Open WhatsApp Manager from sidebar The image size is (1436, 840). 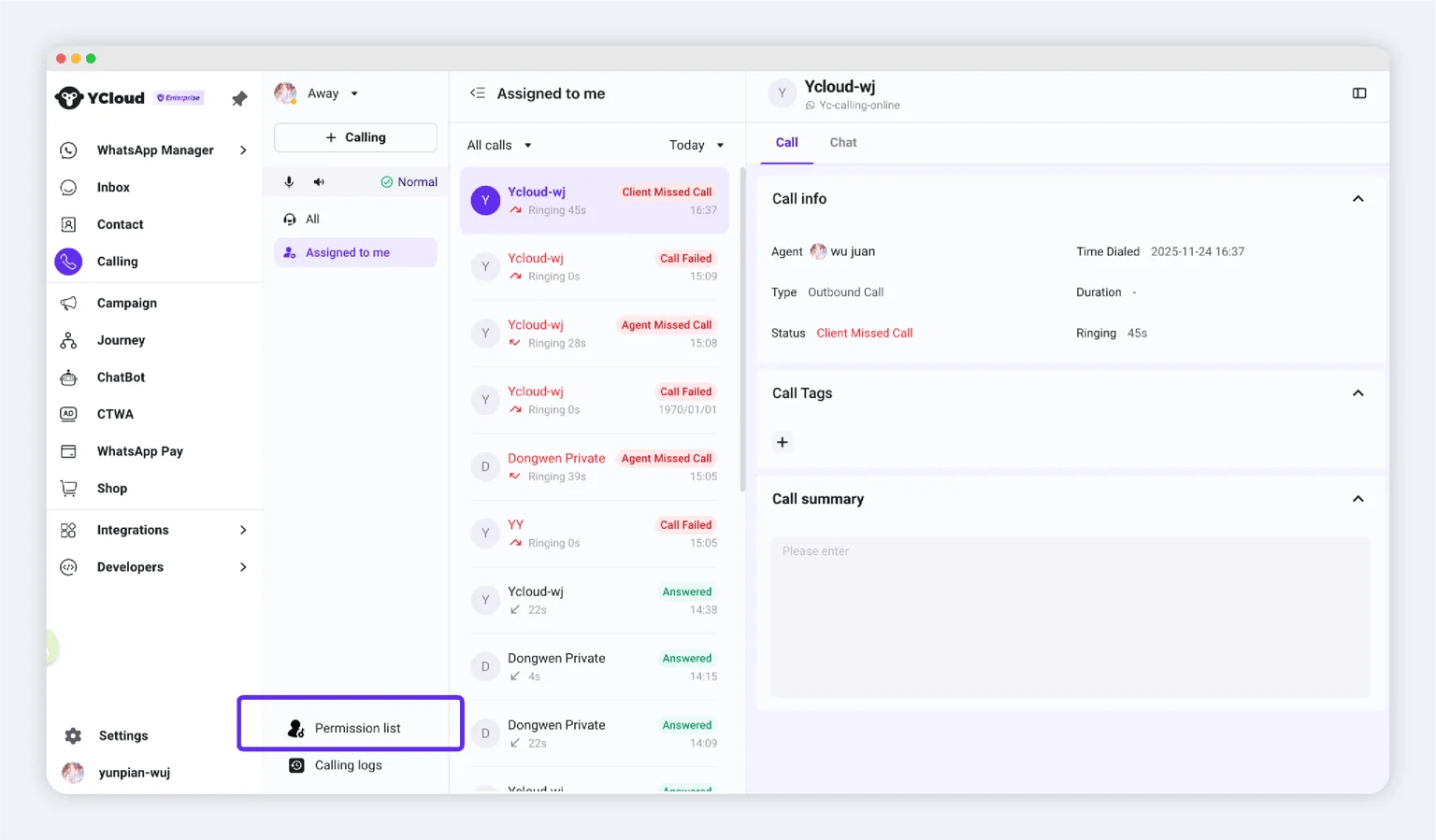coord(154,149)
